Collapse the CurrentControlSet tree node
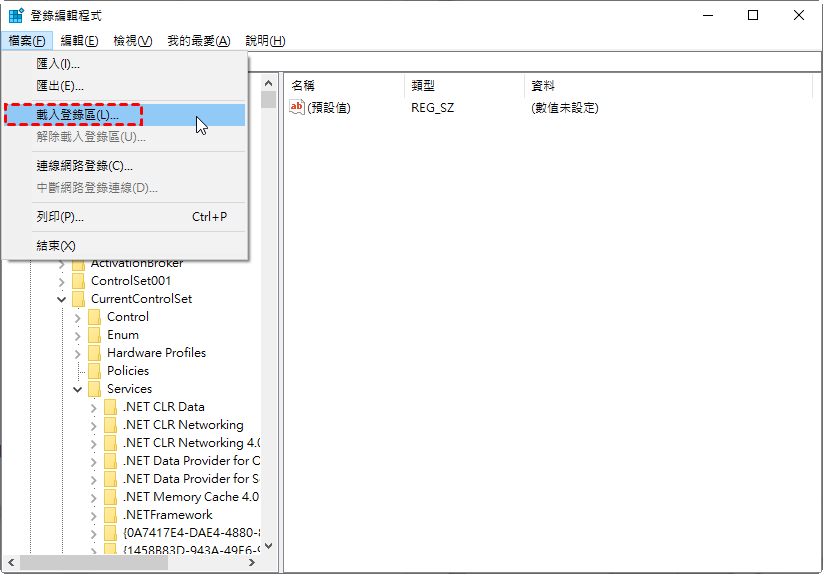823x574 pixels. coord(62,299)
